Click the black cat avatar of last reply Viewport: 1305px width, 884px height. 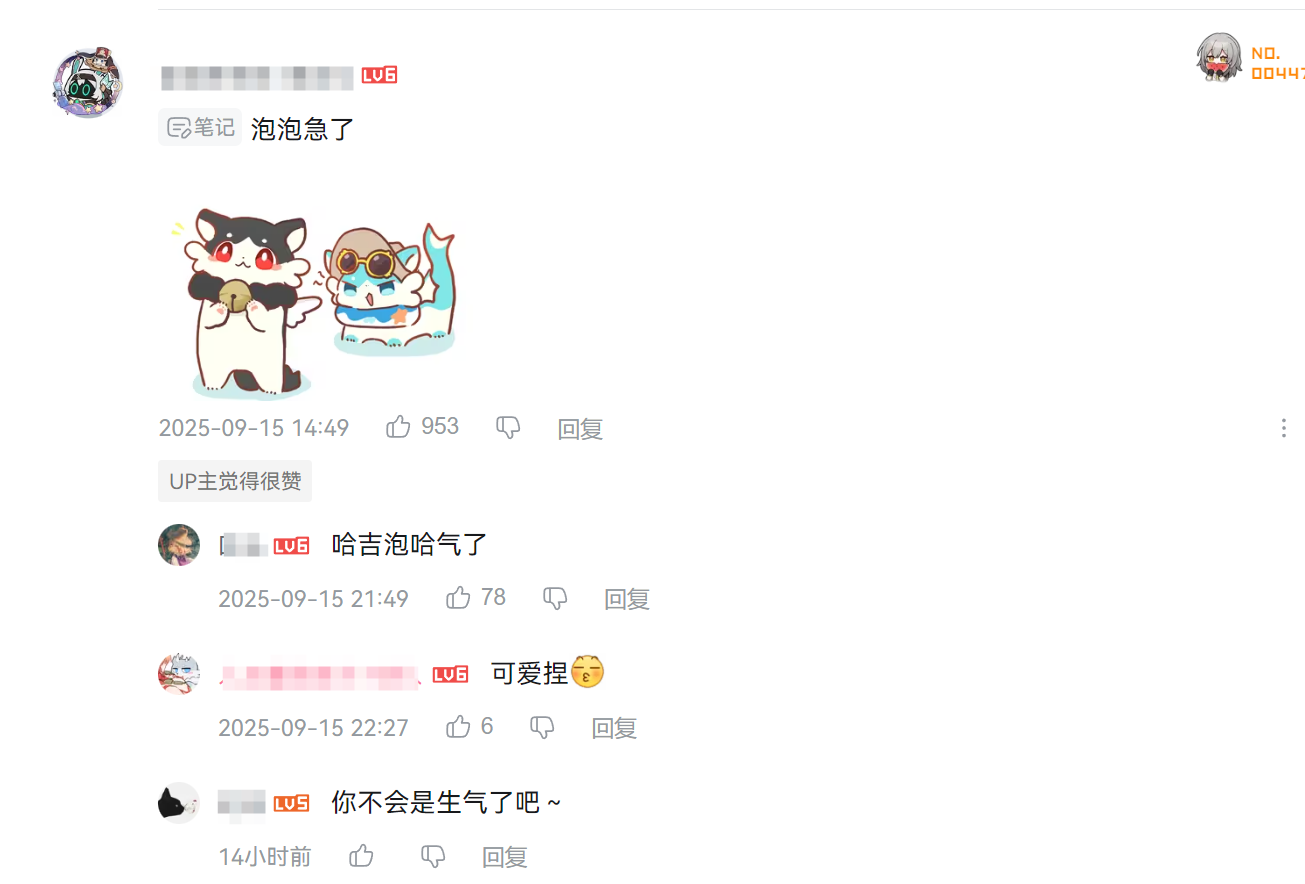coord(179,803)
